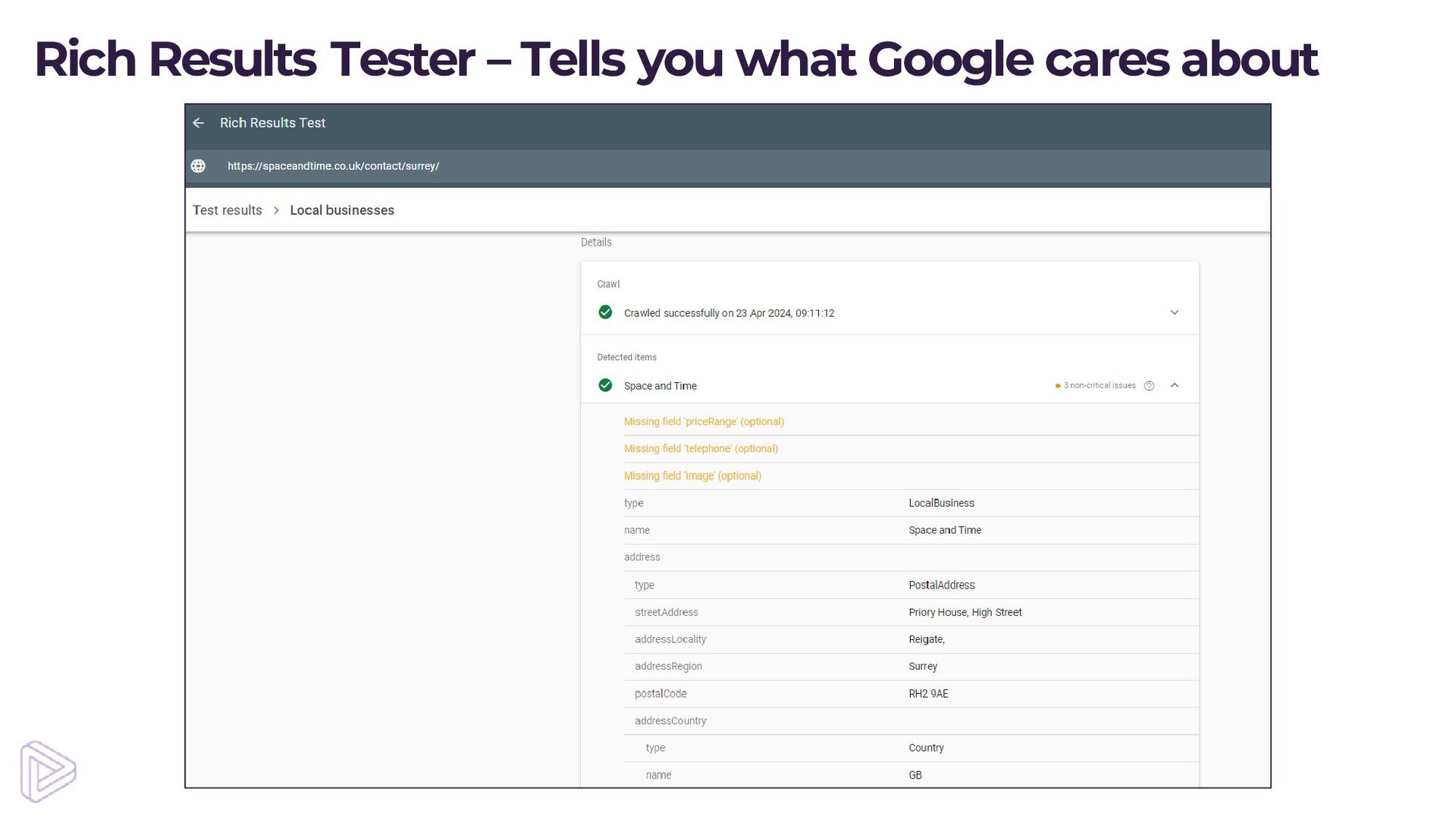Select the Local businesses breadcrumb
The image size is (1456, 819).
coord(342,210)
